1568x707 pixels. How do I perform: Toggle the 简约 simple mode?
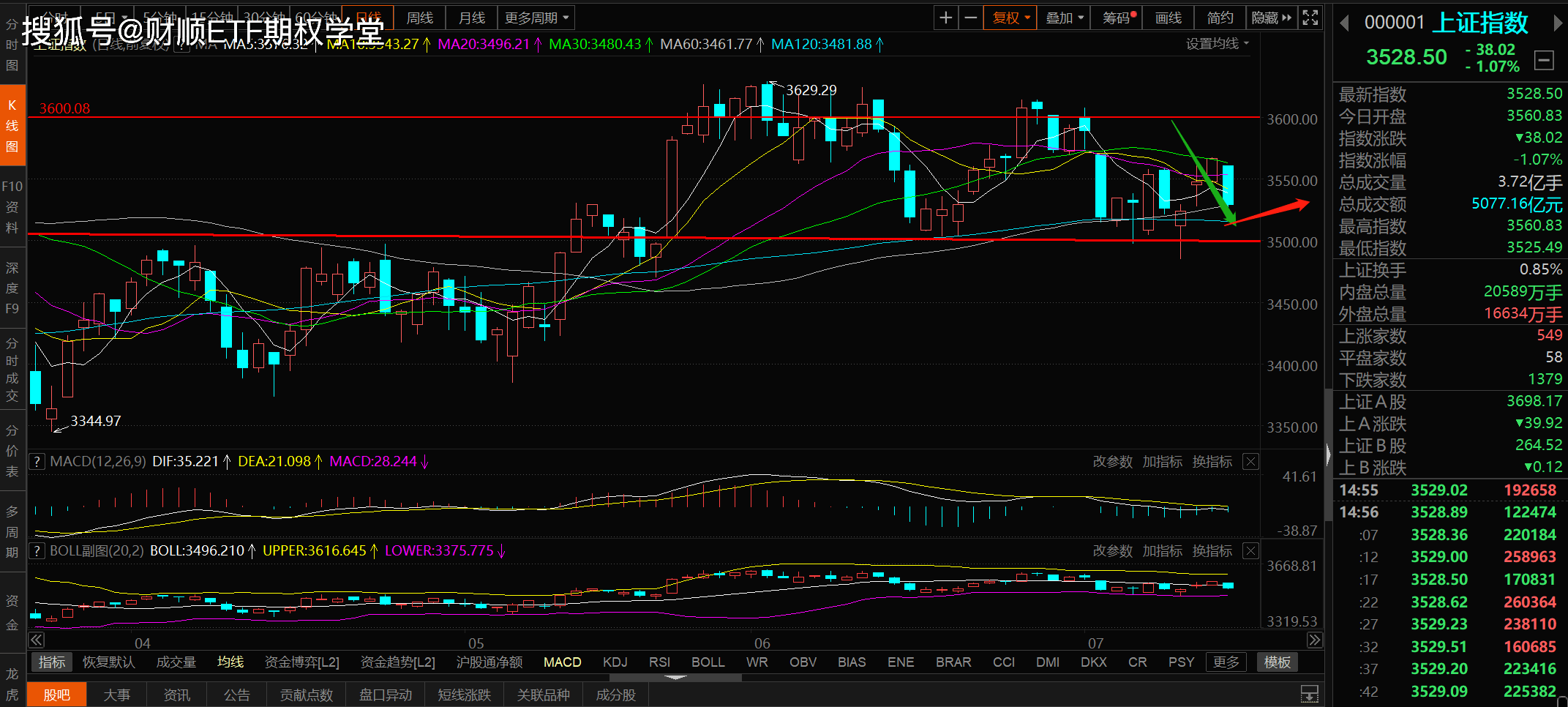[x=1220, y=18]
